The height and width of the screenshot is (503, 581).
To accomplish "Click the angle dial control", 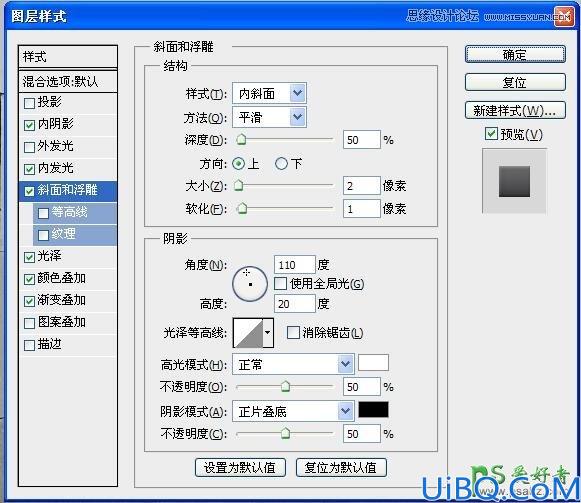I will click(250, 284).
